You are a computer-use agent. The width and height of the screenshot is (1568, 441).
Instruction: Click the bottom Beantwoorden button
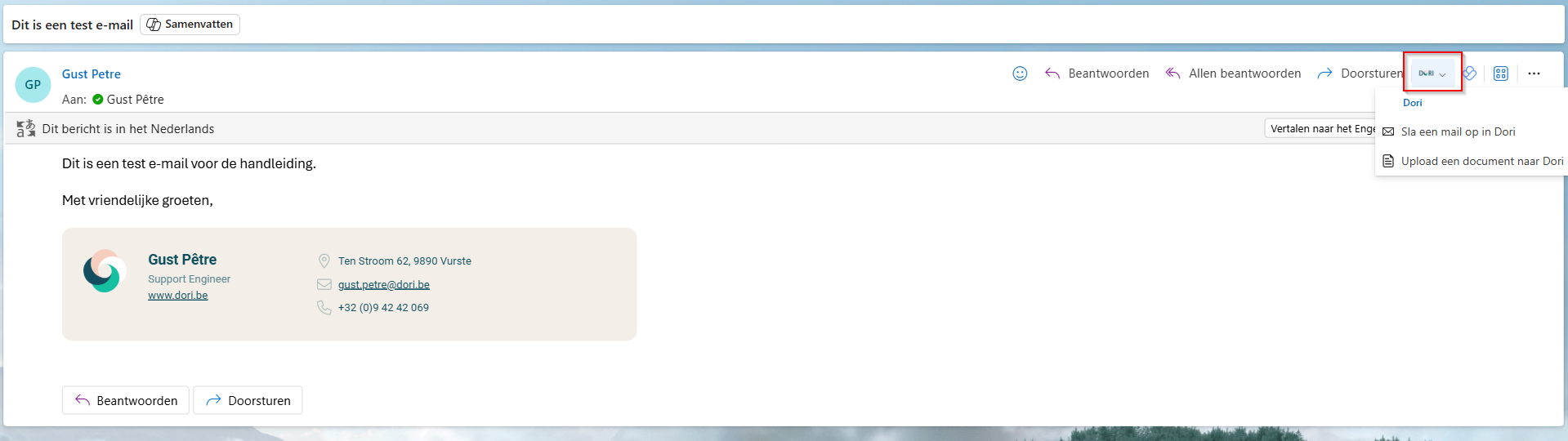tap(126, 400)
